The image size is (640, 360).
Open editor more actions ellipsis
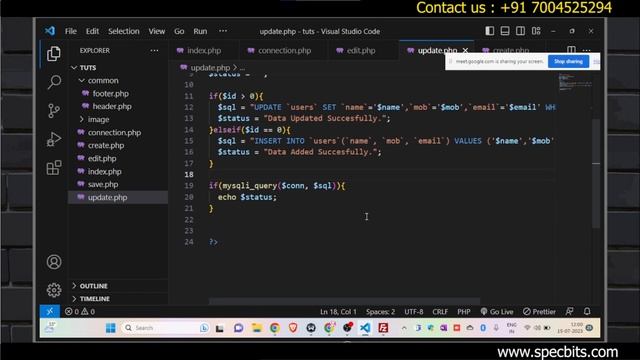587,50
